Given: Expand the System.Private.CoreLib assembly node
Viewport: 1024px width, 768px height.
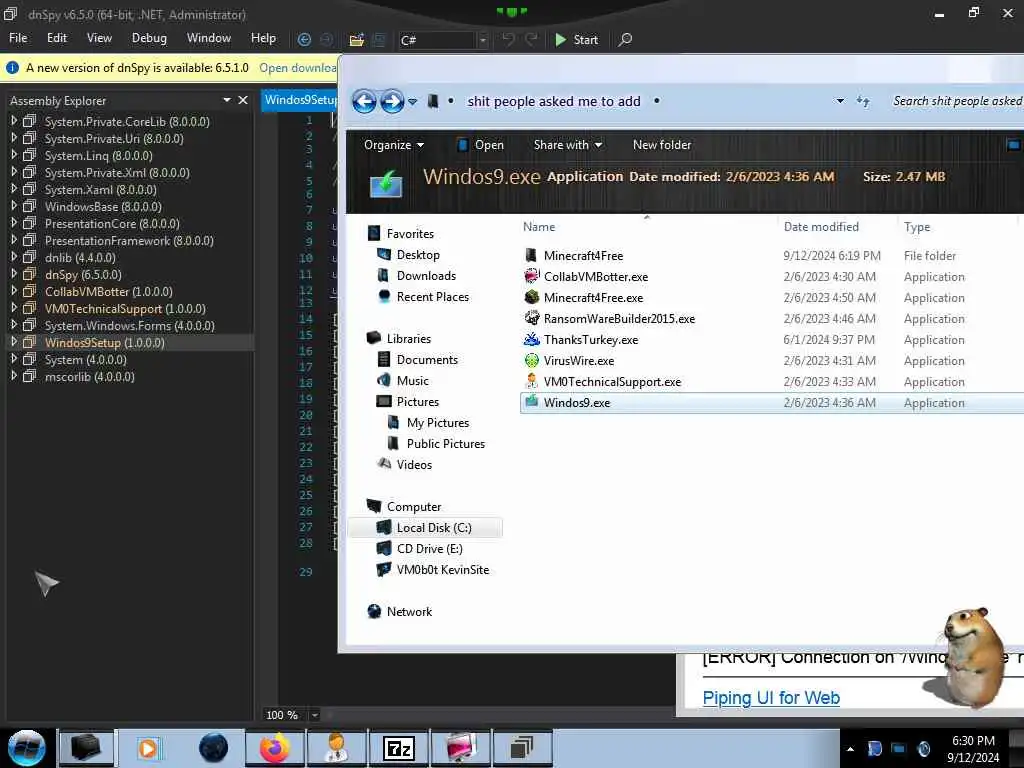Looking at the screenshot, I should tap(14, 121).
